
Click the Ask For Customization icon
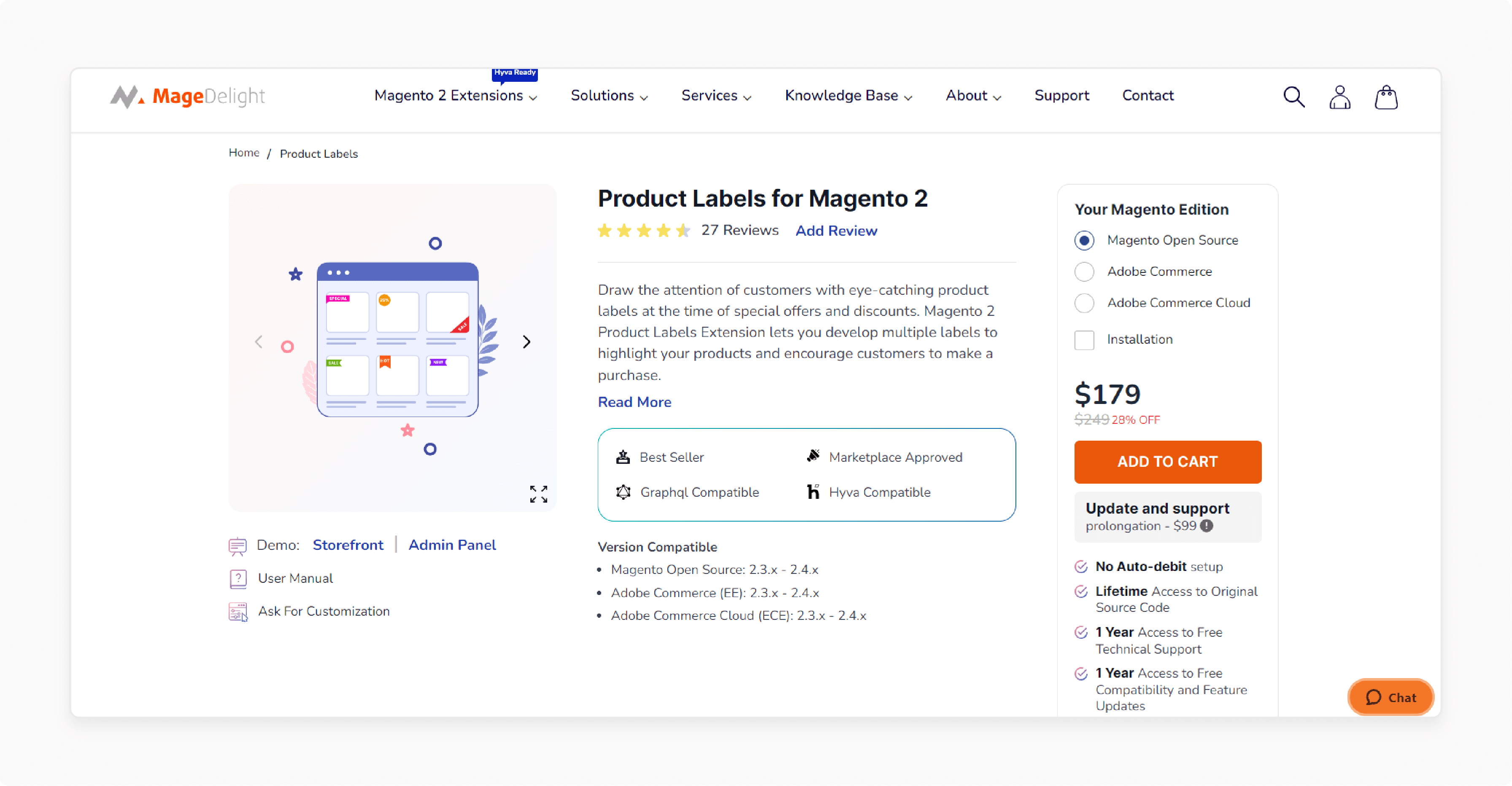click(x=238, y=612)
